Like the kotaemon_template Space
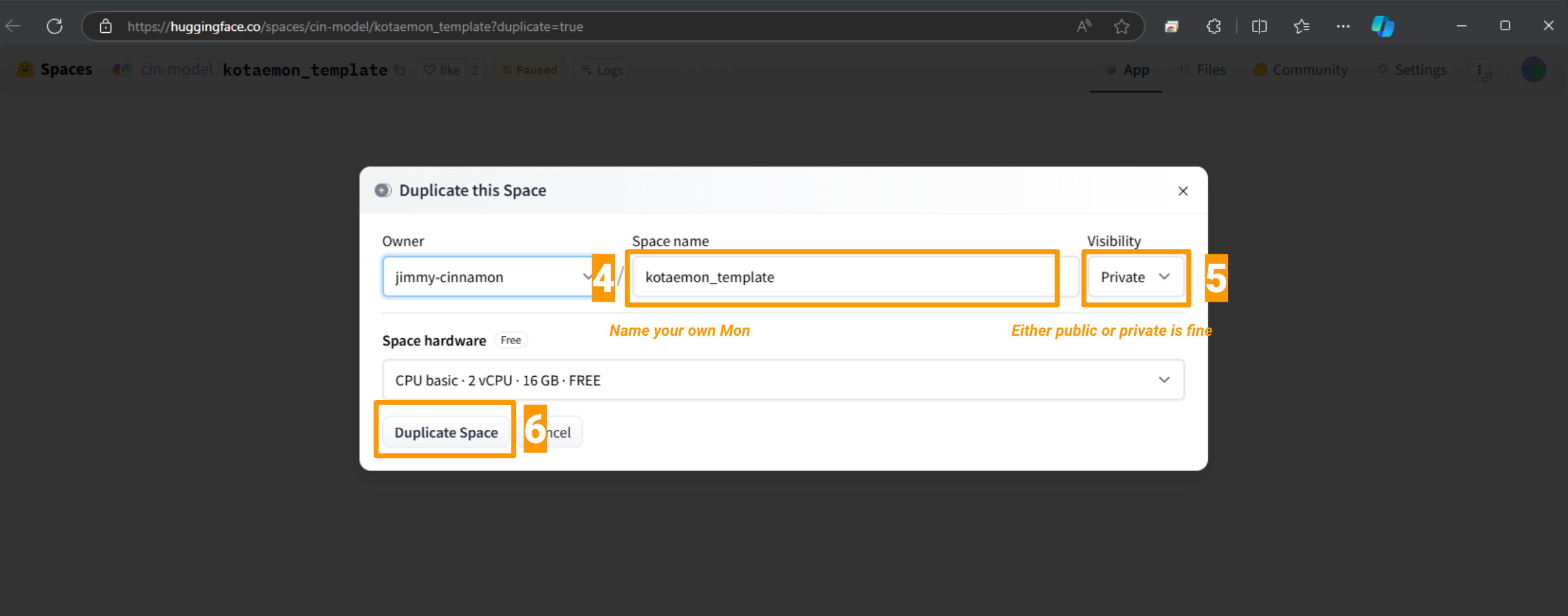This screenshot has height=616, width=1568. pos(442,70)
